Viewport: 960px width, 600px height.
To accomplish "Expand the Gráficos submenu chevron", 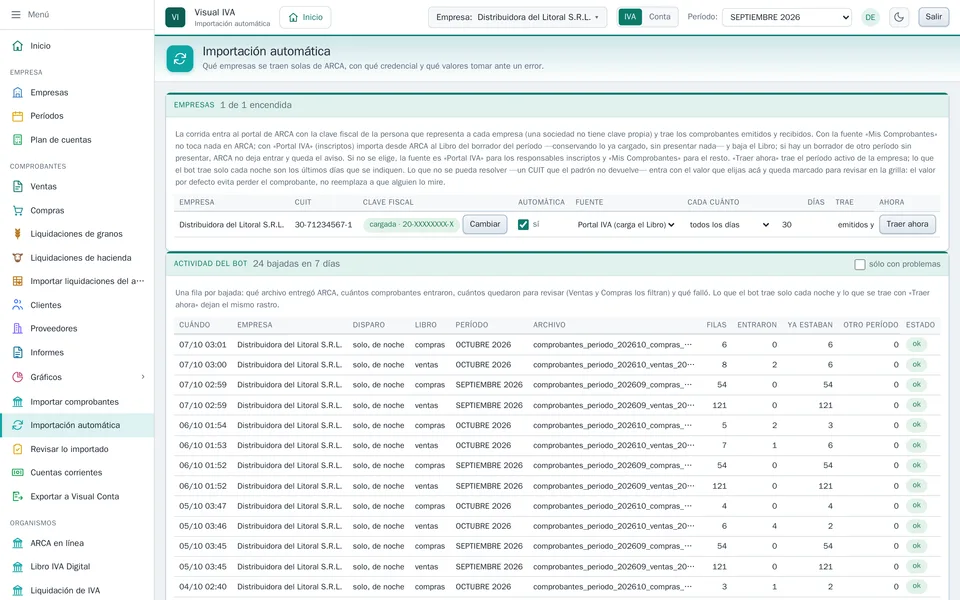I will point(143,377).
